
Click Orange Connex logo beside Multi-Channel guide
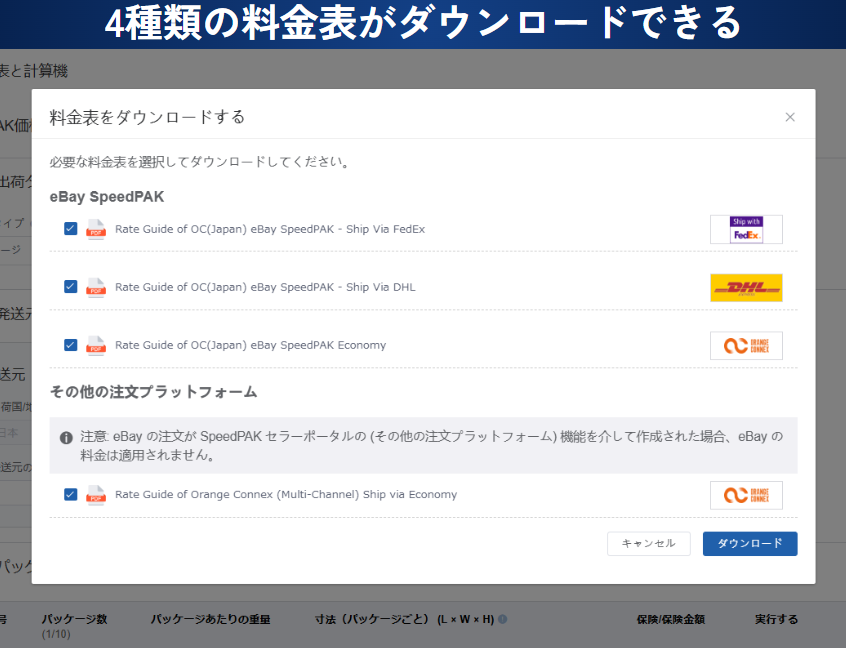coord(746,495)
